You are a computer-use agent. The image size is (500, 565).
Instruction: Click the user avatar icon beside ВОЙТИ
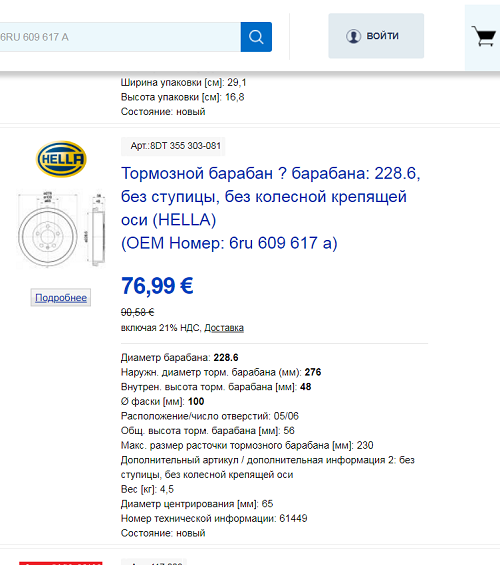coord(353,36)
